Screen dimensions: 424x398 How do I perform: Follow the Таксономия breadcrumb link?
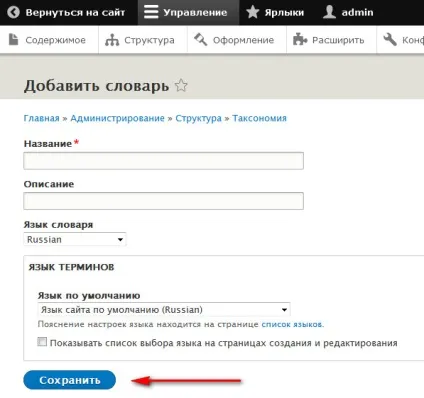tap(259, 118)
